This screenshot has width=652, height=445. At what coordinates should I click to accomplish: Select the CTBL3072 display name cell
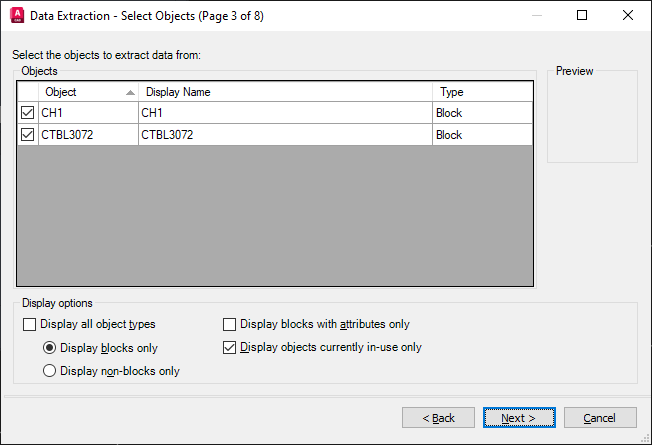pyautogui.click(x=285, y=134)
